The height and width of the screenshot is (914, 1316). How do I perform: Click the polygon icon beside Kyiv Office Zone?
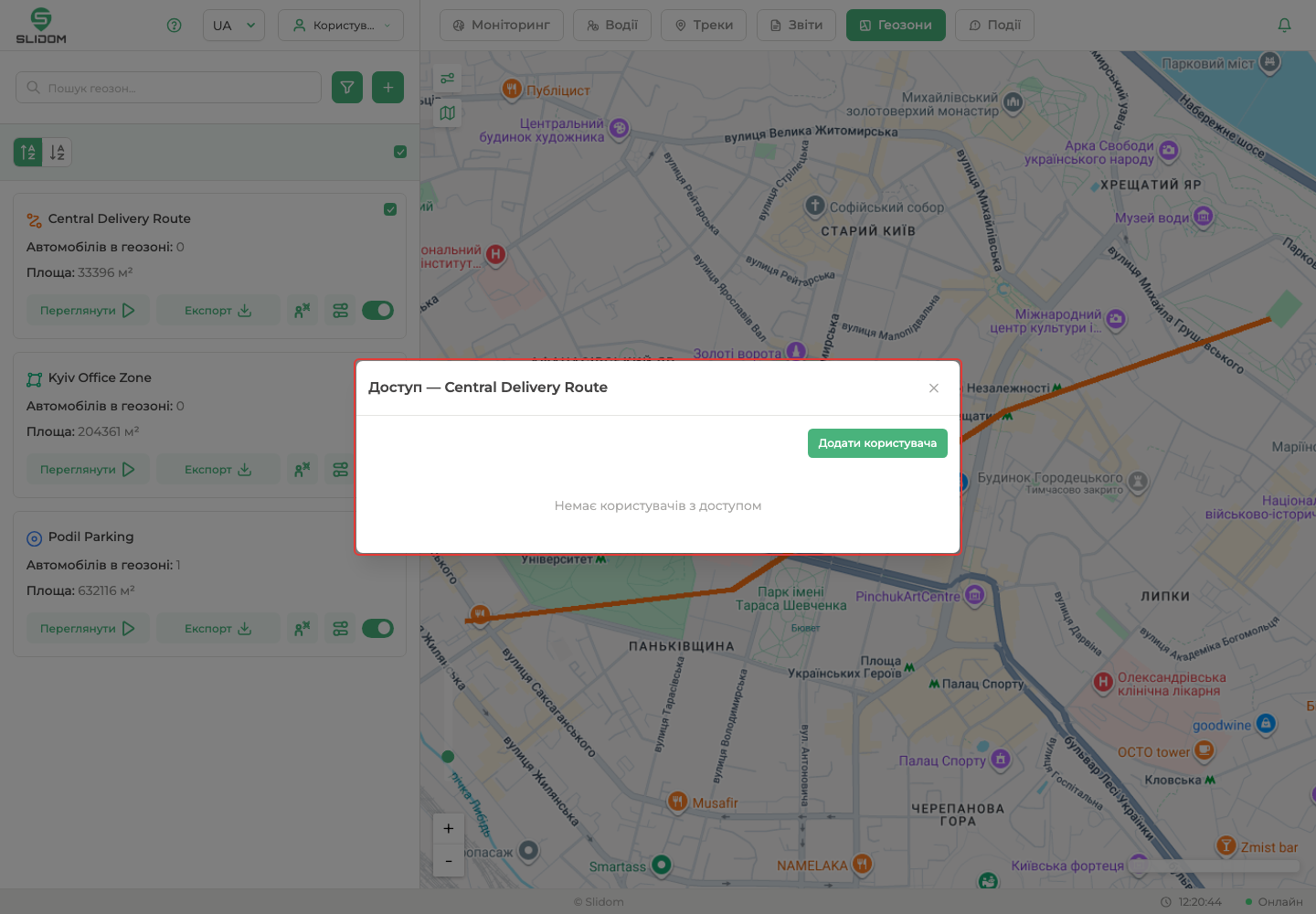click(35, 379)
